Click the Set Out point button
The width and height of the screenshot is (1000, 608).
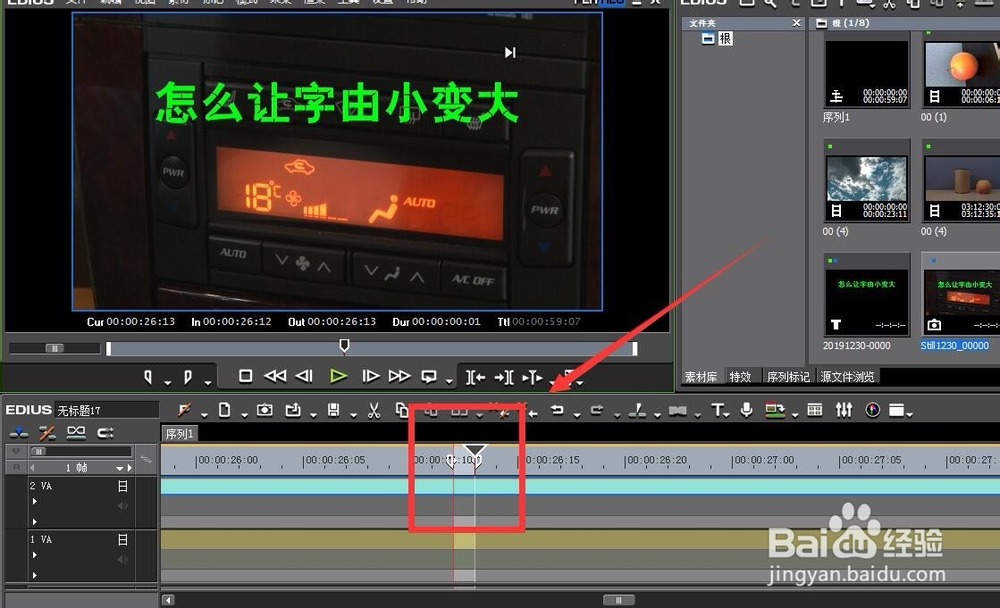click(x=188, y=378)
